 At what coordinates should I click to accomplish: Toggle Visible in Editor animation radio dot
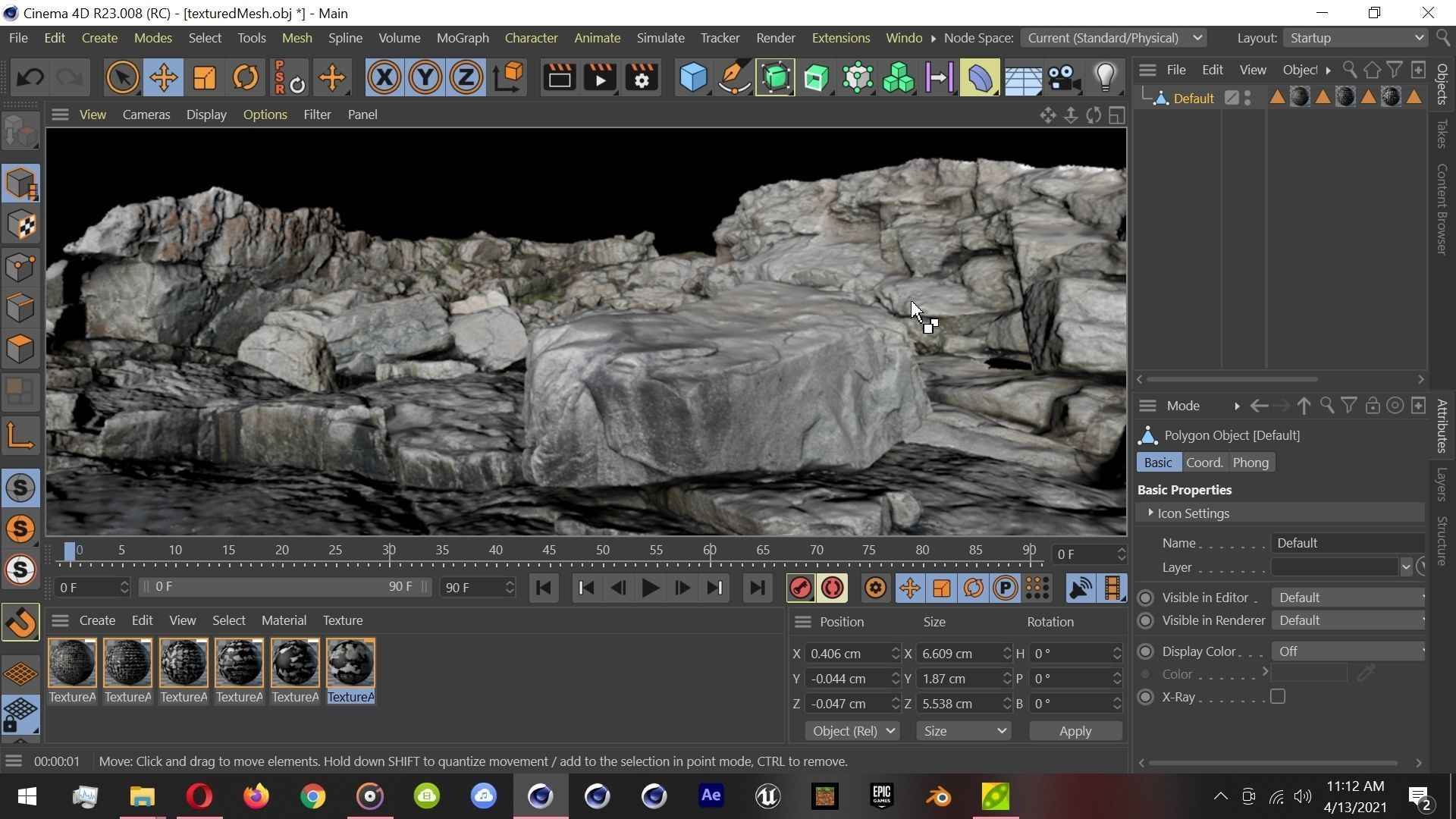pyautogui.click(x=1146, y=598)
